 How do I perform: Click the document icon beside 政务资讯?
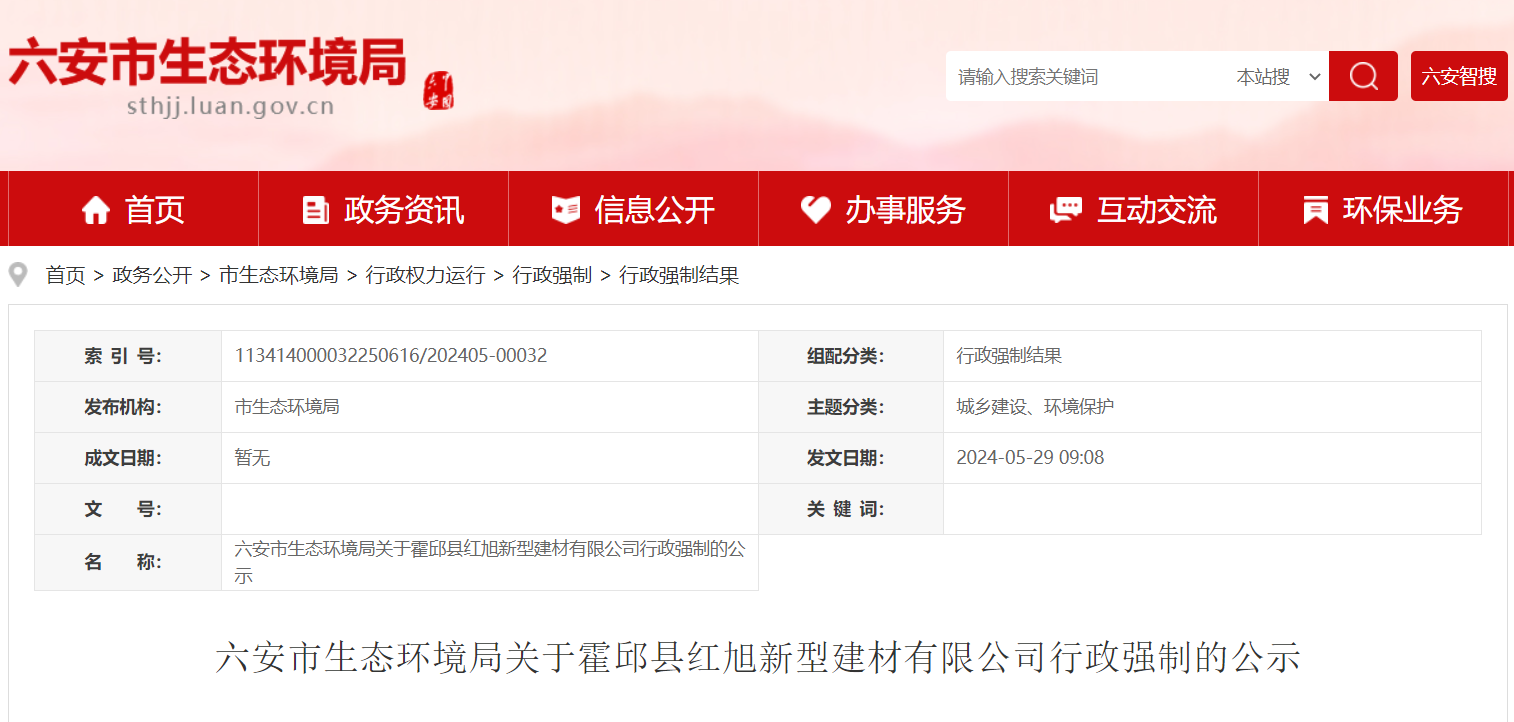pos(316,210)
